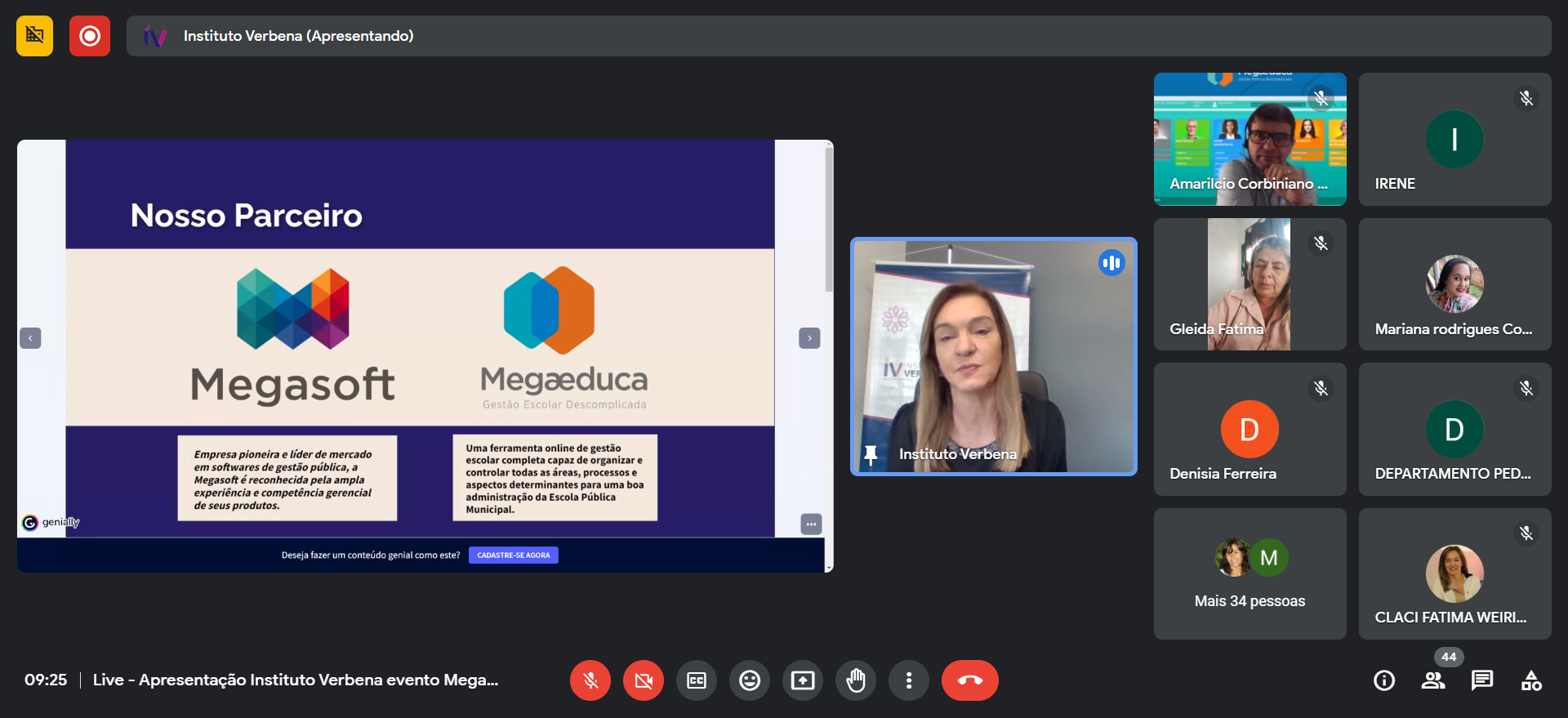Viewport: 1568px width, 718px height.
Task: Show the participants people panel
Action: click(1433, 680)
